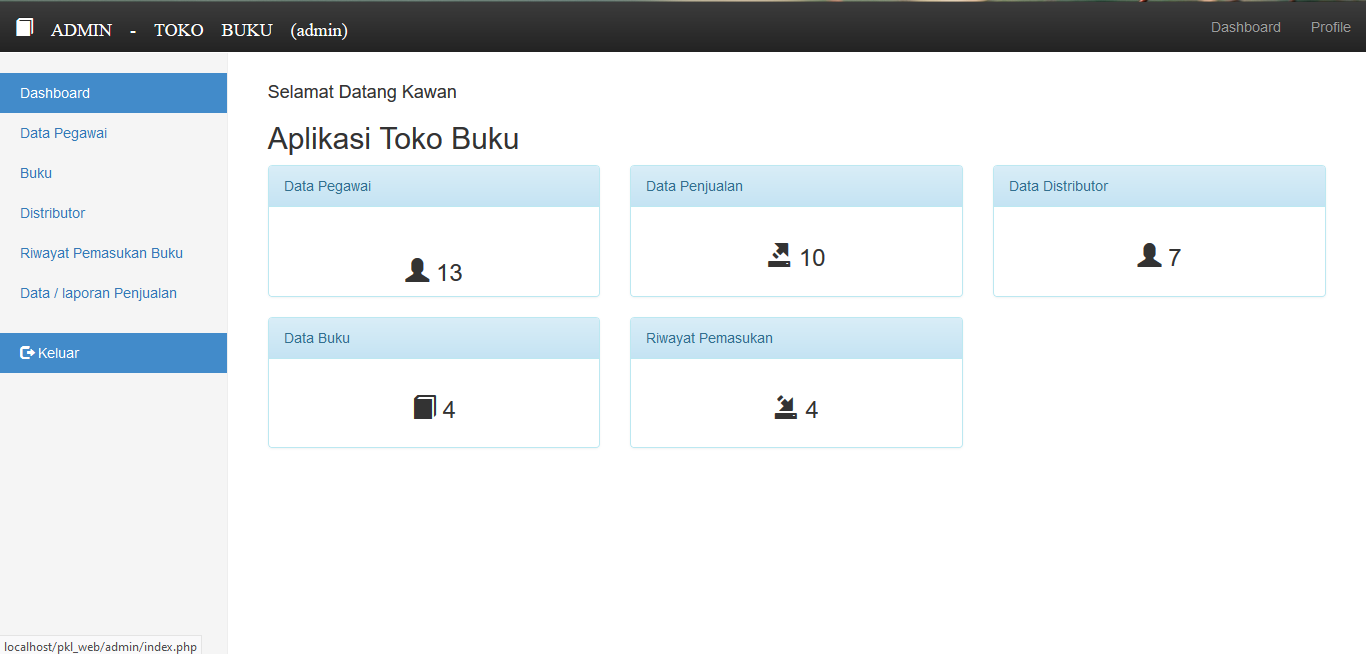Image resolution: width=1366 pixels, height=654 pixels.
Task: Click the person icon on Data Pegawai card
Action: (x=417, y=270)
